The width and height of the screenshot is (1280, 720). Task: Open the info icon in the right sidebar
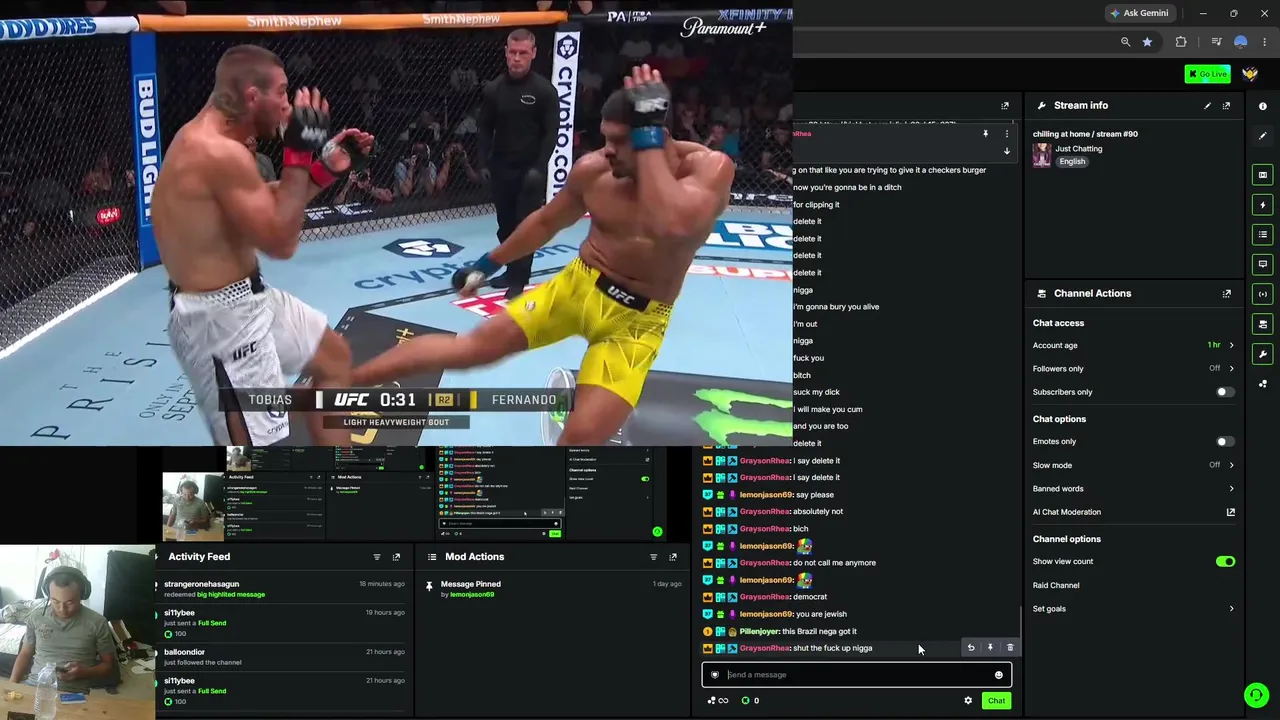click(x=1263, y=106)
